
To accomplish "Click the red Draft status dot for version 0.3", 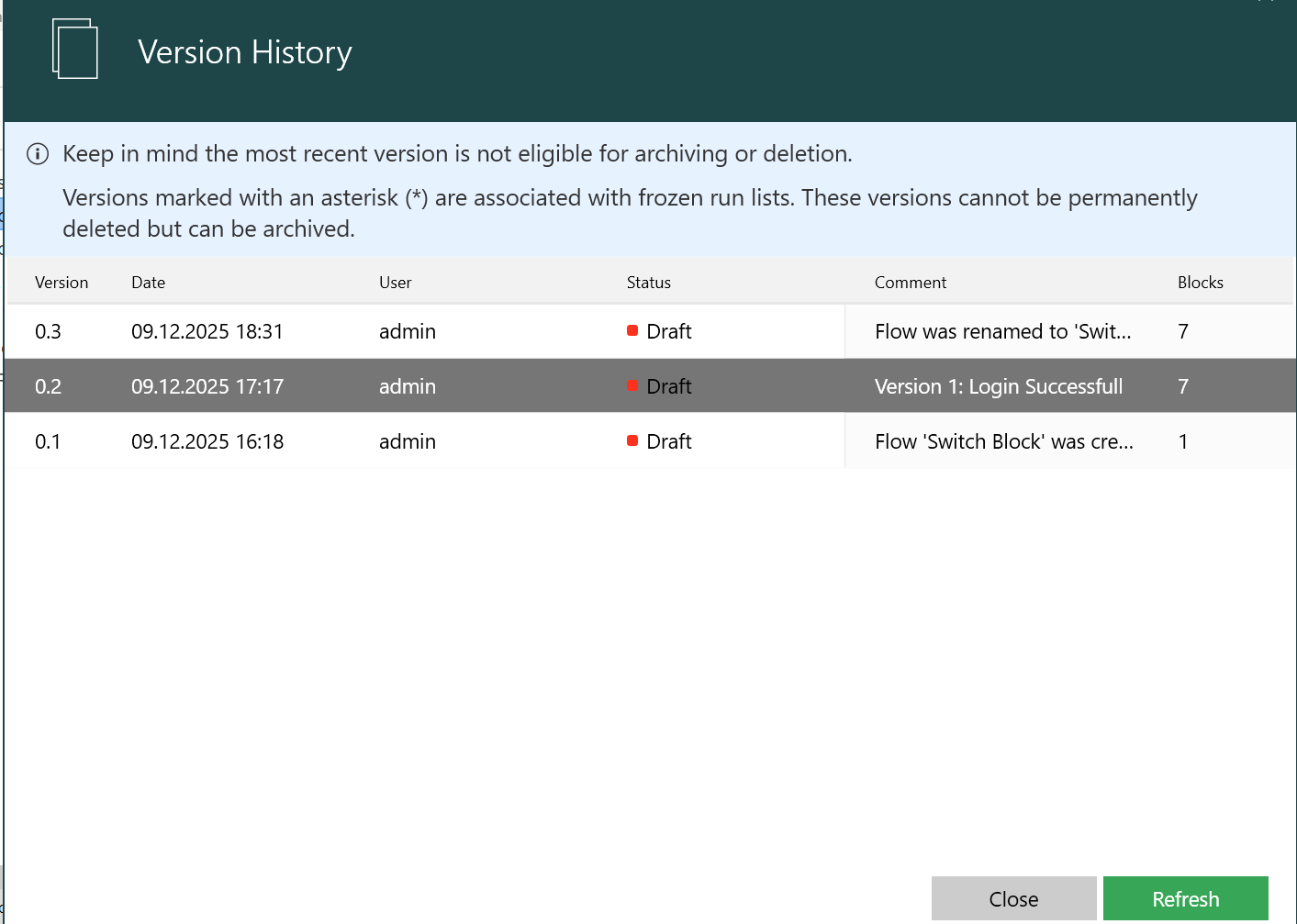I will 632,330.
